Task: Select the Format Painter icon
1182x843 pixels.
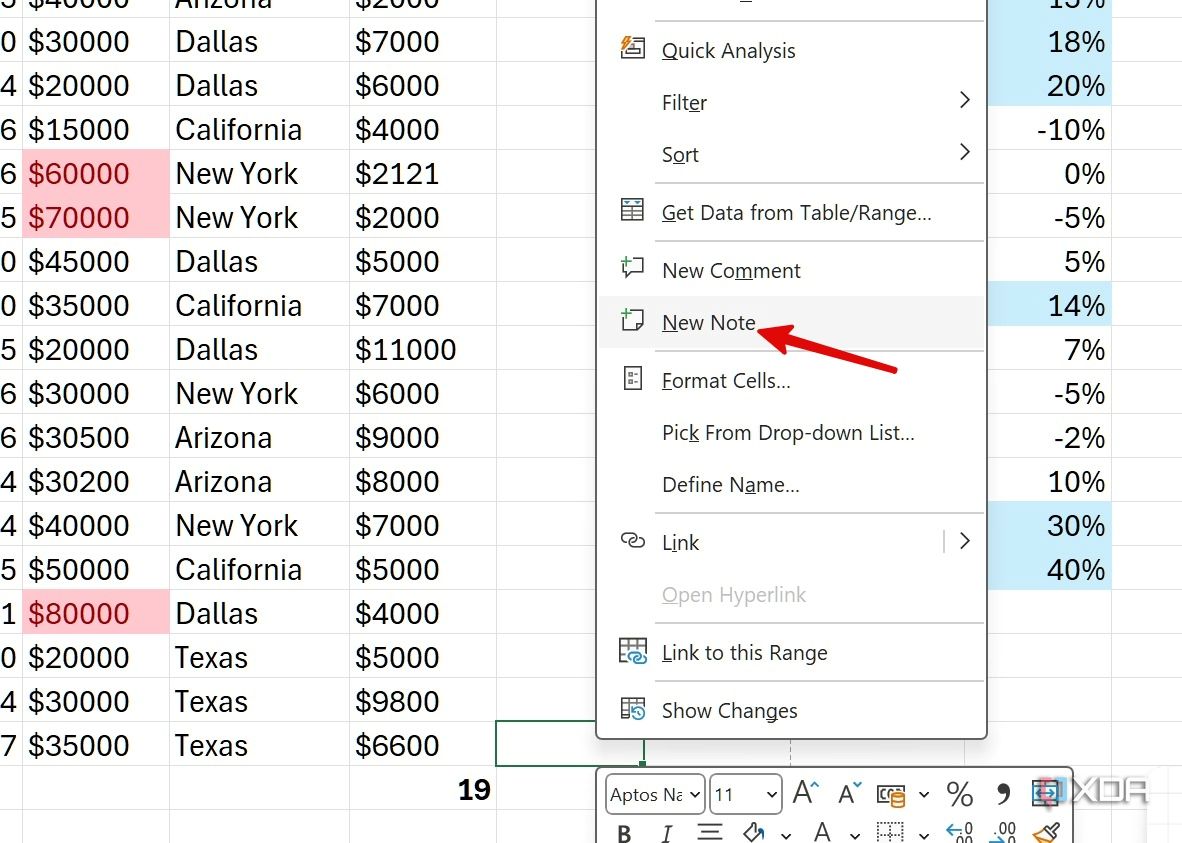Action: coord(1047,833)
